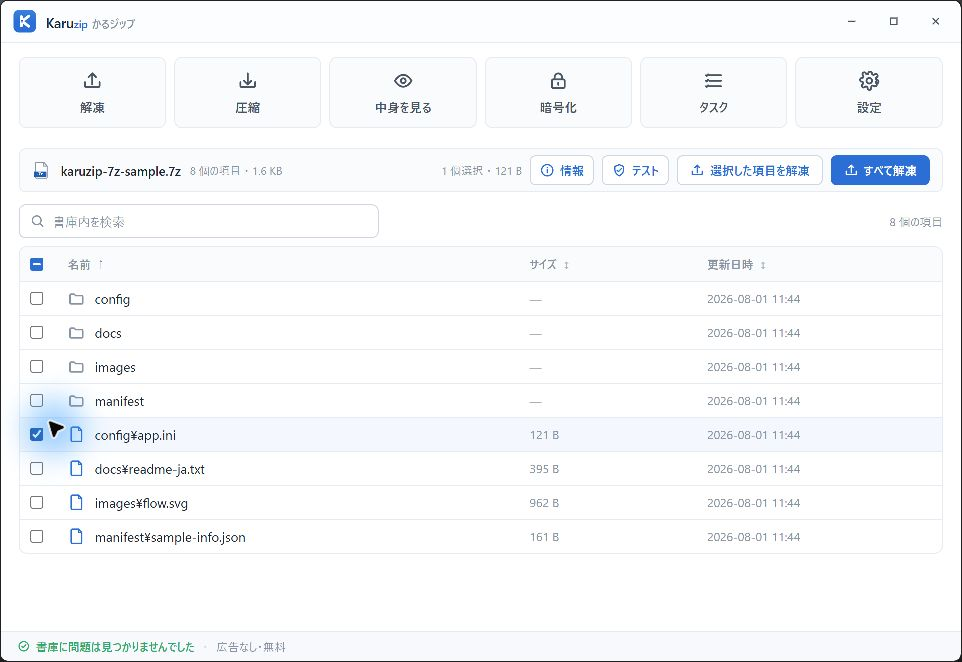Check the manifest folder checkbox
Viewport: 962px width, 662px height.
pos(36,400)
